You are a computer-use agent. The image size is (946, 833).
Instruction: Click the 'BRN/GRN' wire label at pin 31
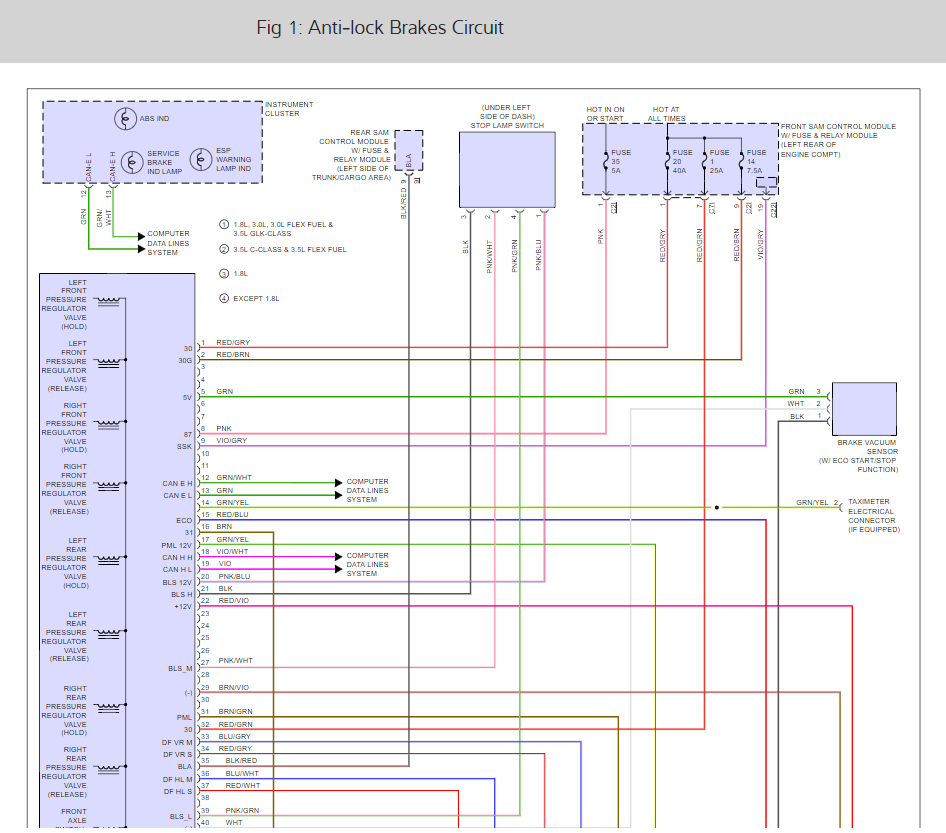pyautogui.click(x=235, y=712)
